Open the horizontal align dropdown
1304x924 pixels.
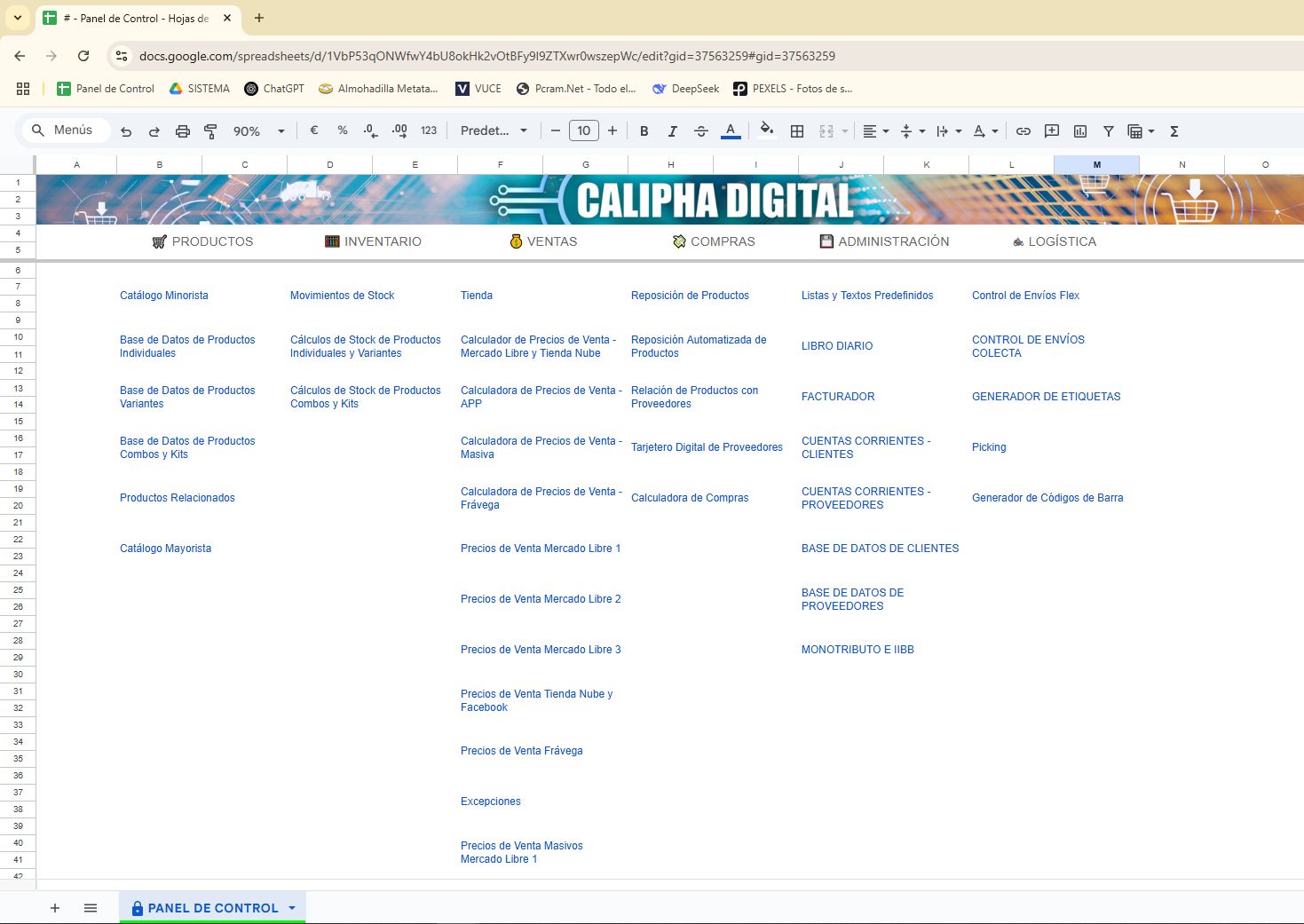(875, 131)
